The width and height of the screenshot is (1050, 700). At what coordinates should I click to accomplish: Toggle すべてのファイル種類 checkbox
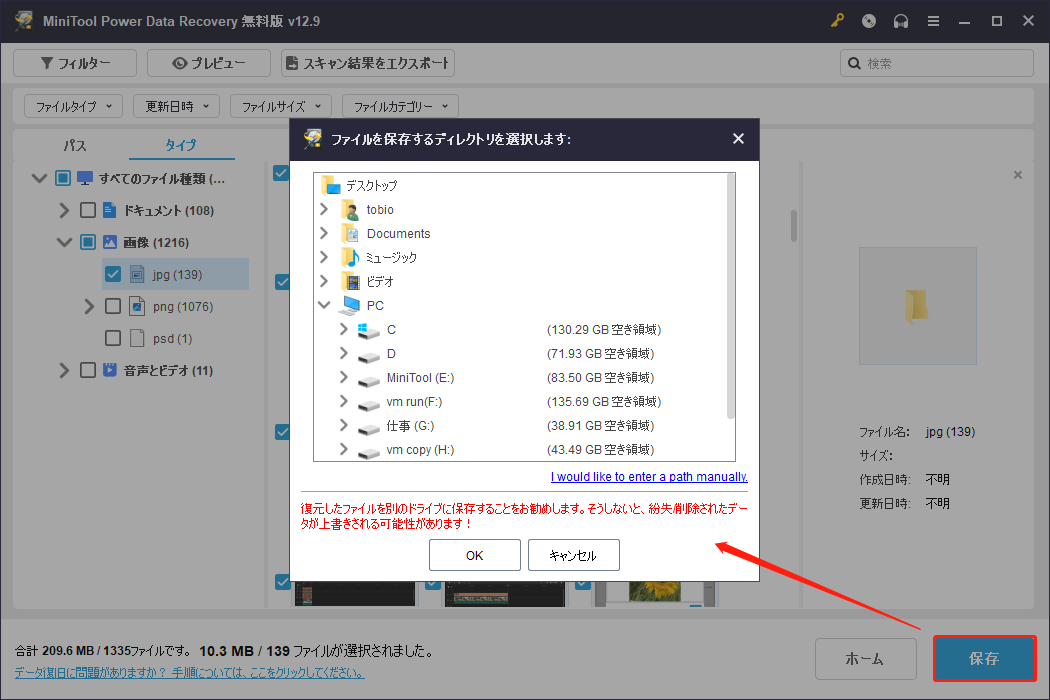63,178
